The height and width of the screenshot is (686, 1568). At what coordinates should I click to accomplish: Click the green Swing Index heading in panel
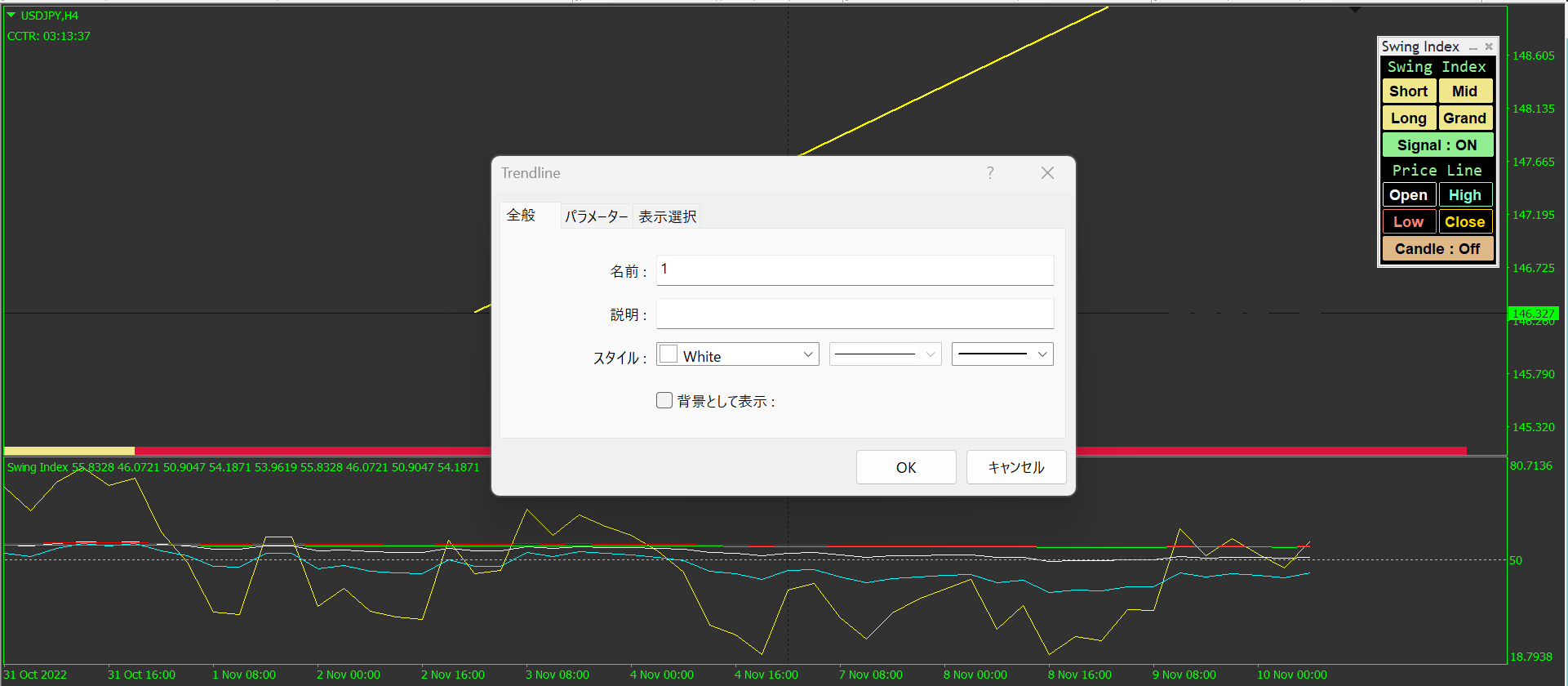click(1437, 67)
